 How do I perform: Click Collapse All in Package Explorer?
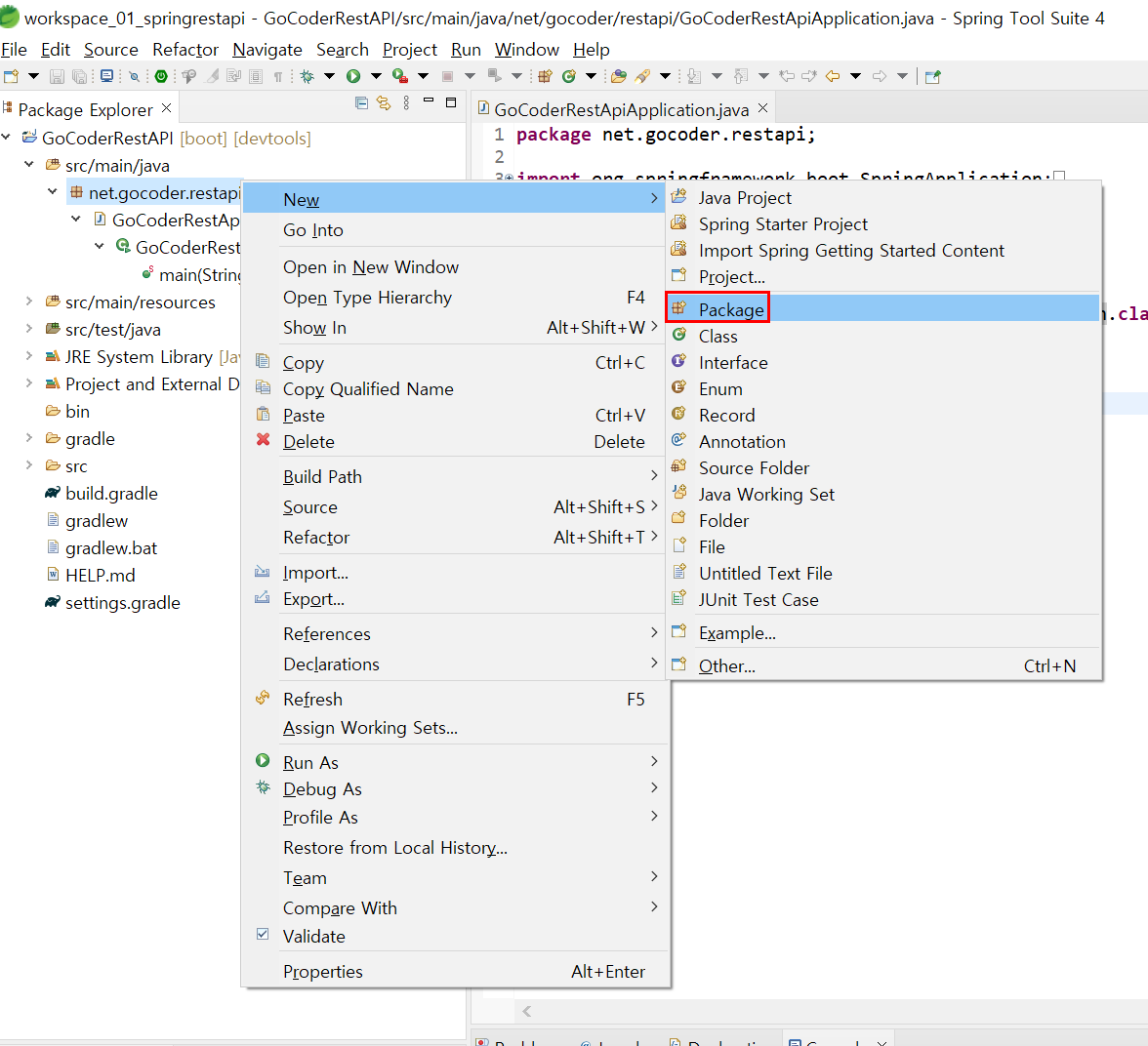click(x=361, y=103)
